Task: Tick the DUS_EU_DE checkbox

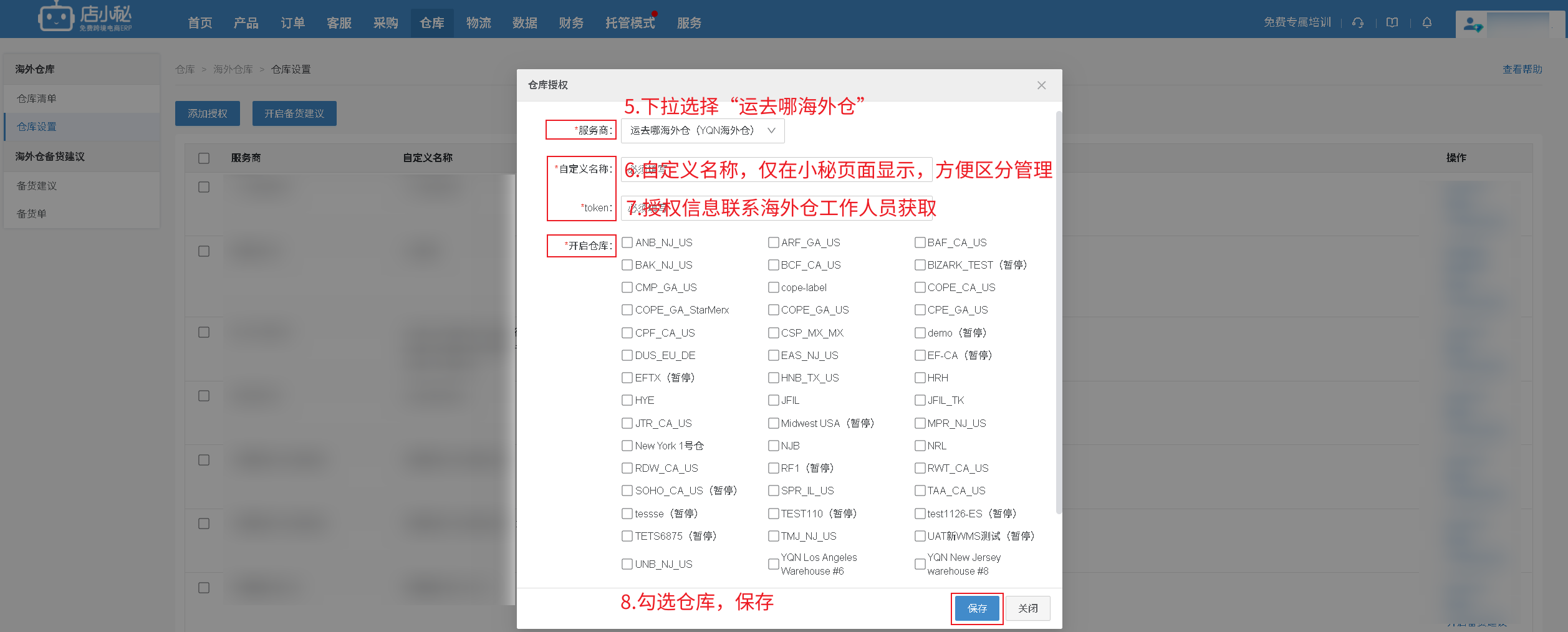Action: (627, 355)
